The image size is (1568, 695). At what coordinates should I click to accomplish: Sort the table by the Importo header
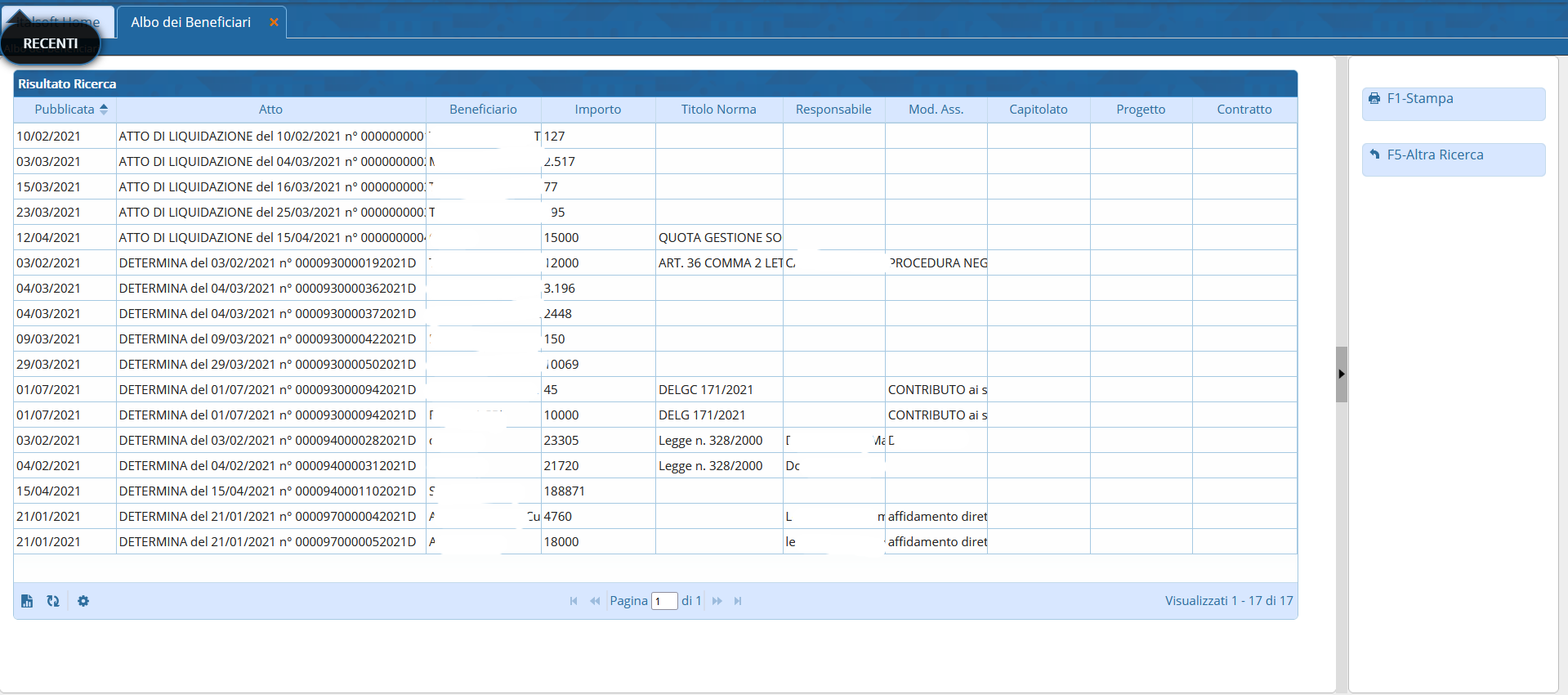pos(597,110)
